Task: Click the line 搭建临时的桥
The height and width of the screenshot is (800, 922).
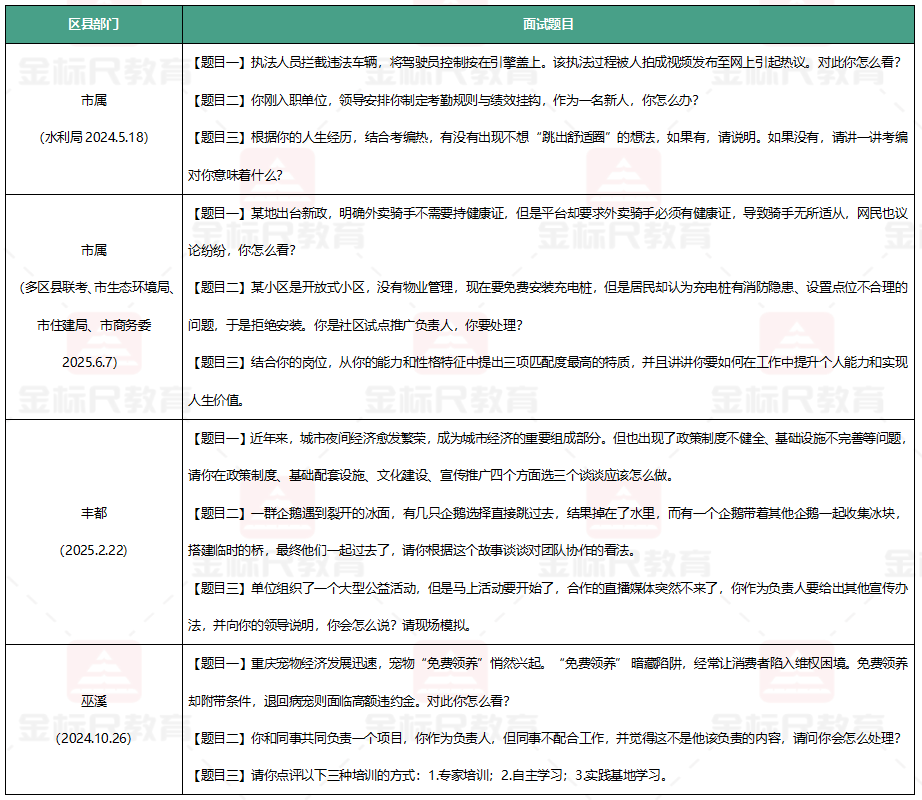Action: click(412, 550)
